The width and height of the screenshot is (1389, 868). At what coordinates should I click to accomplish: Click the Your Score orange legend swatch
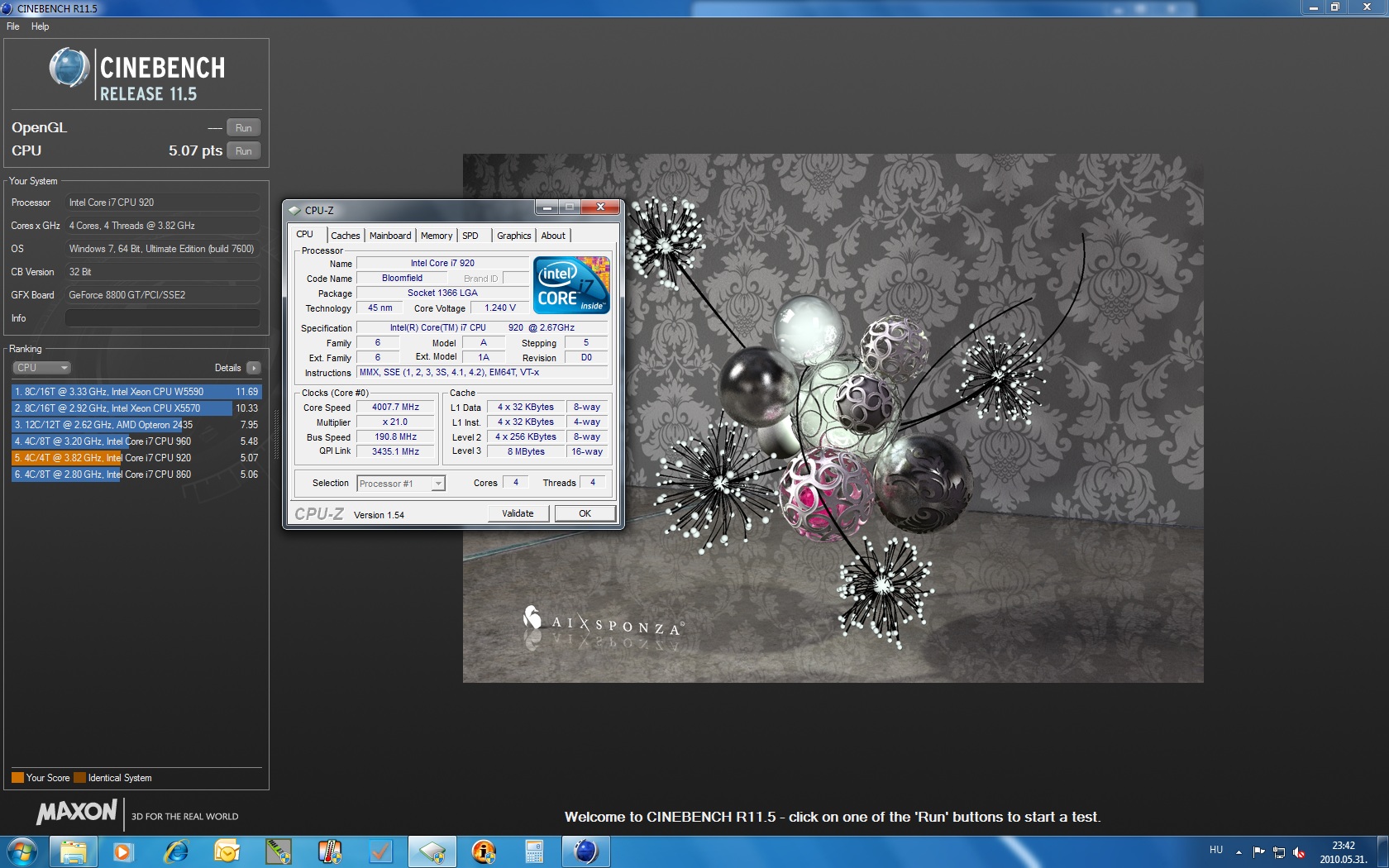point(17,778)
